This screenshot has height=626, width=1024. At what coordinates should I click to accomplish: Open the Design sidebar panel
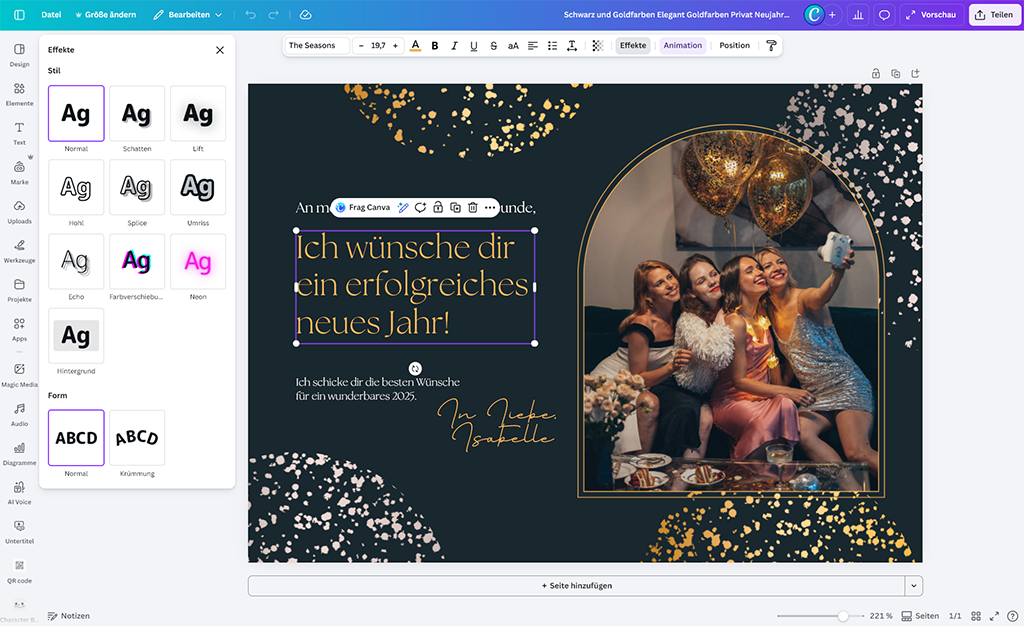click(x=20, y=55)
